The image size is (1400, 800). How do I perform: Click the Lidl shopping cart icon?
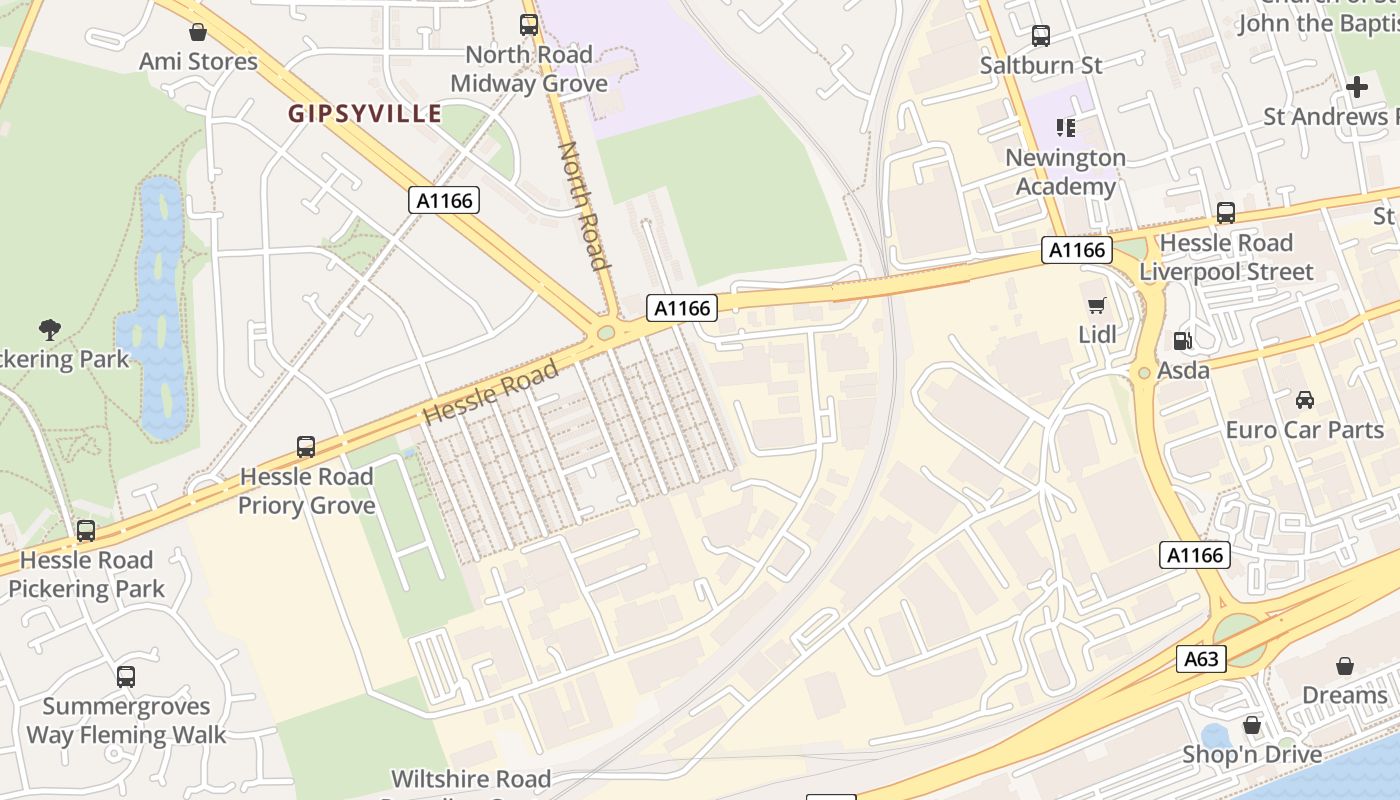[1097, 305]
